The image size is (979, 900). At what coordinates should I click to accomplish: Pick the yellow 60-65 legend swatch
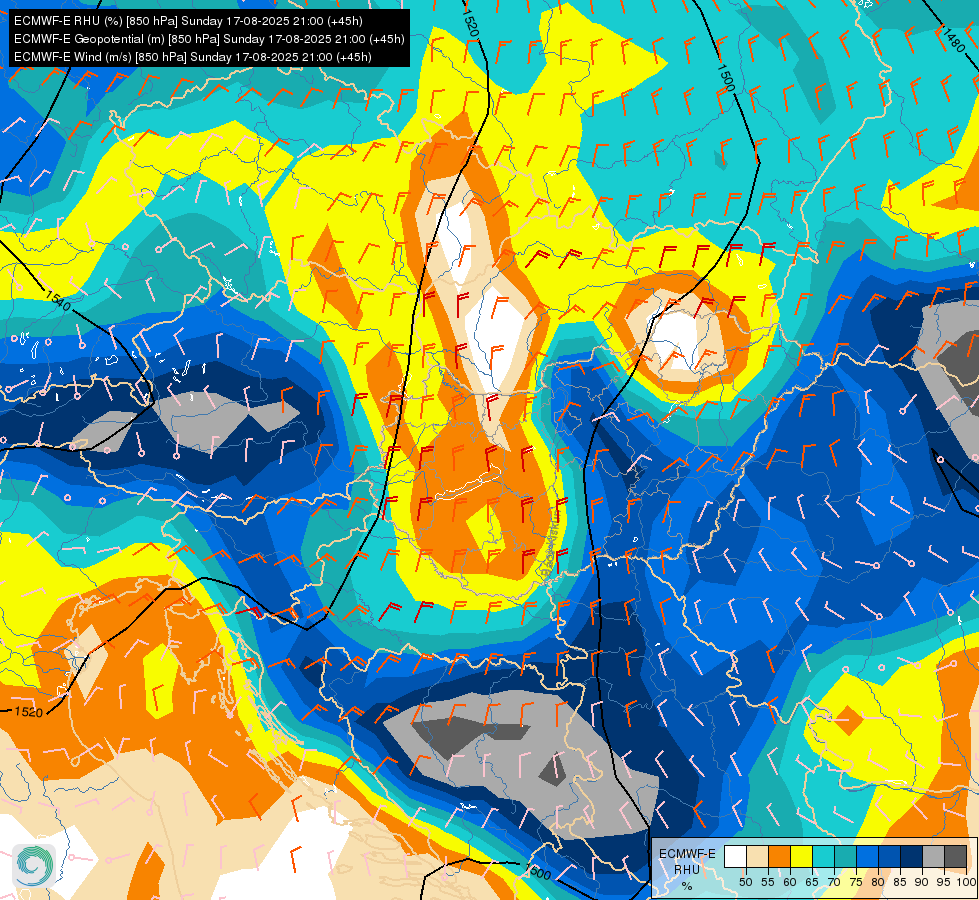pos(801,856)
